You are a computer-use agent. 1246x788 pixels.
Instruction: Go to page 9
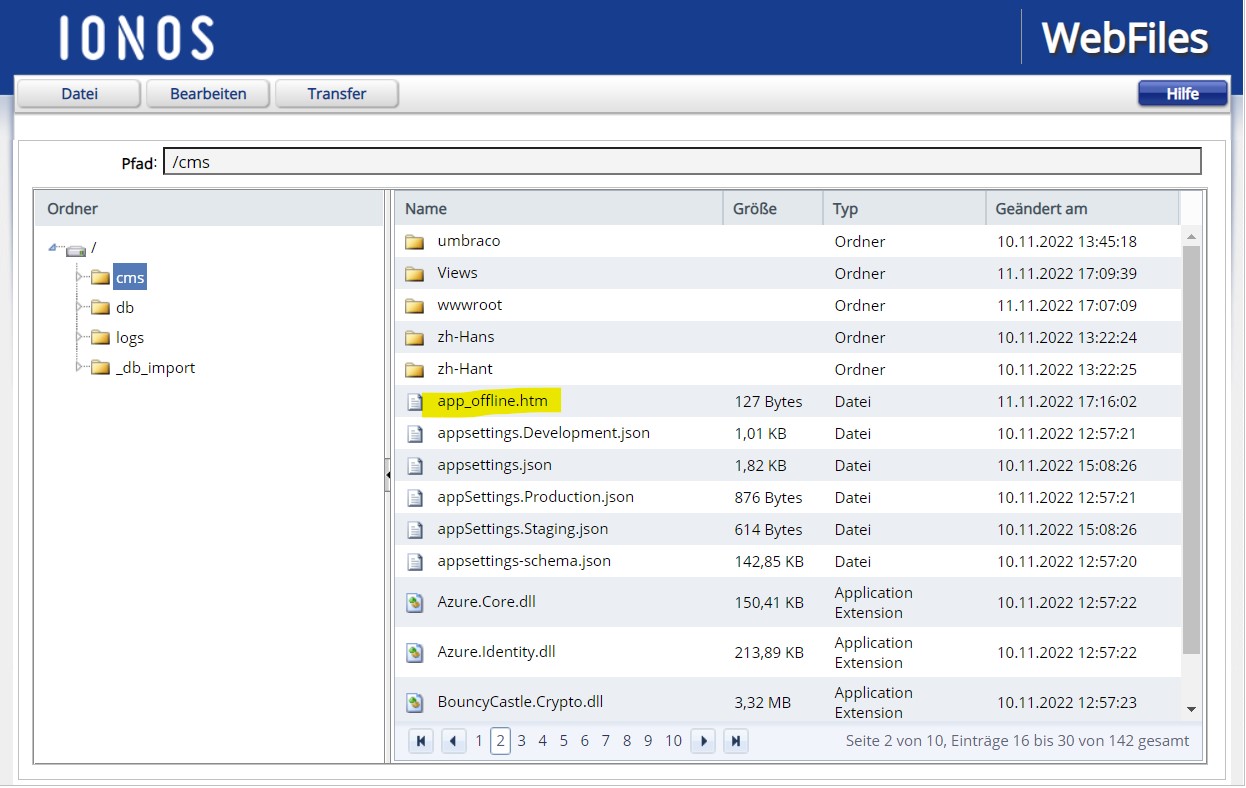(648, 741)
